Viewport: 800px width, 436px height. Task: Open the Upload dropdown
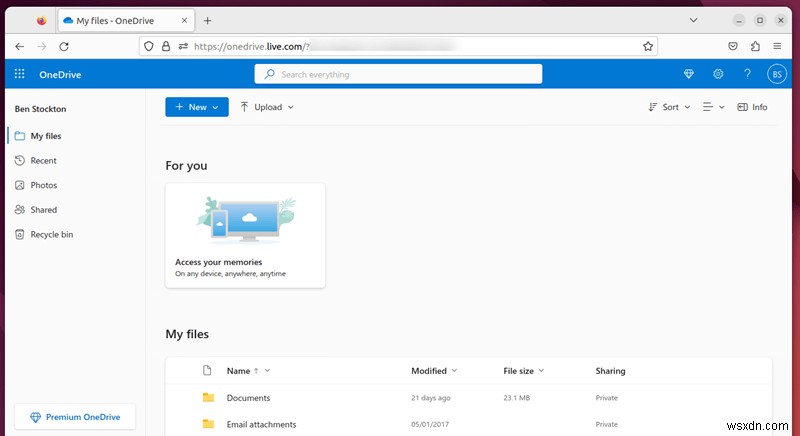coord(267,107)
